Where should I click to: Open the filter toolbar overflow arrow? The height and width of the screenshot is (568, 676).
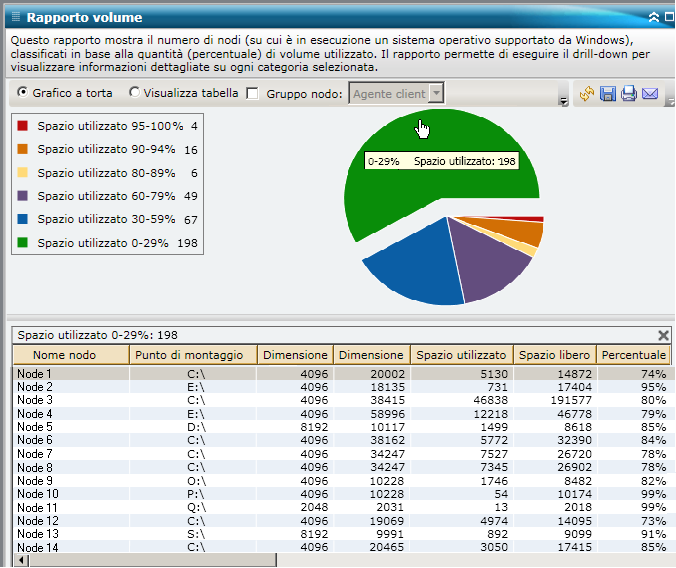[563, 101]
